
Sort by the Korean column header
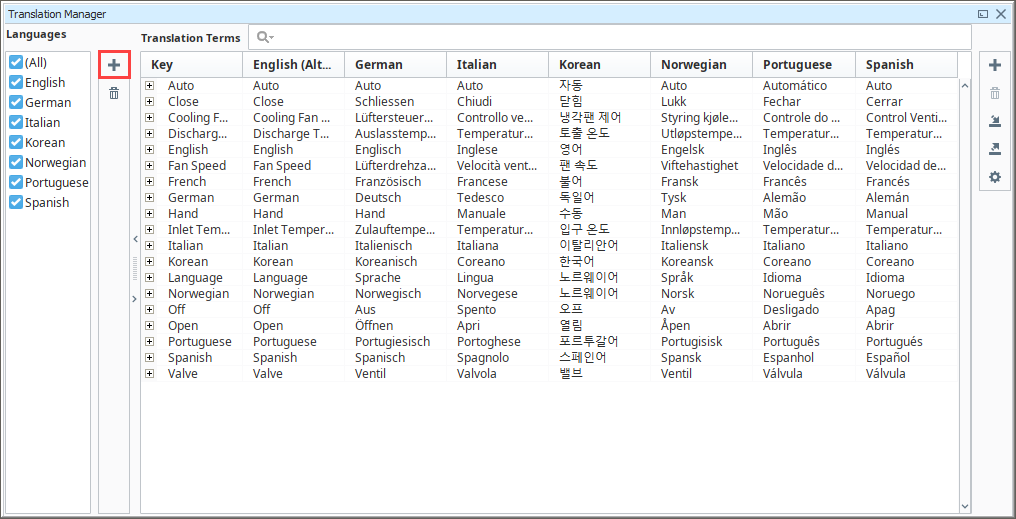tap(599, 65)
